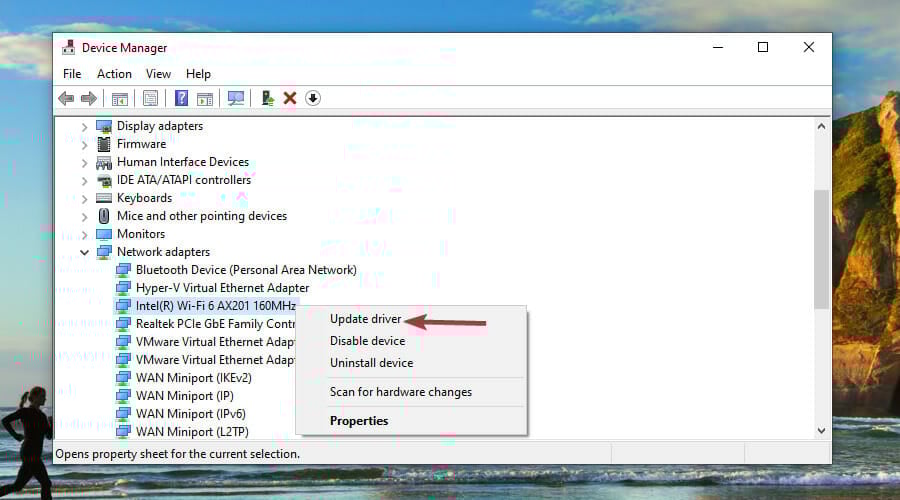Click the WAN Miniport (IKEv2) icon
Image resolution: width=900 pixels, height=500 pixels.
[x=123, y=378]
